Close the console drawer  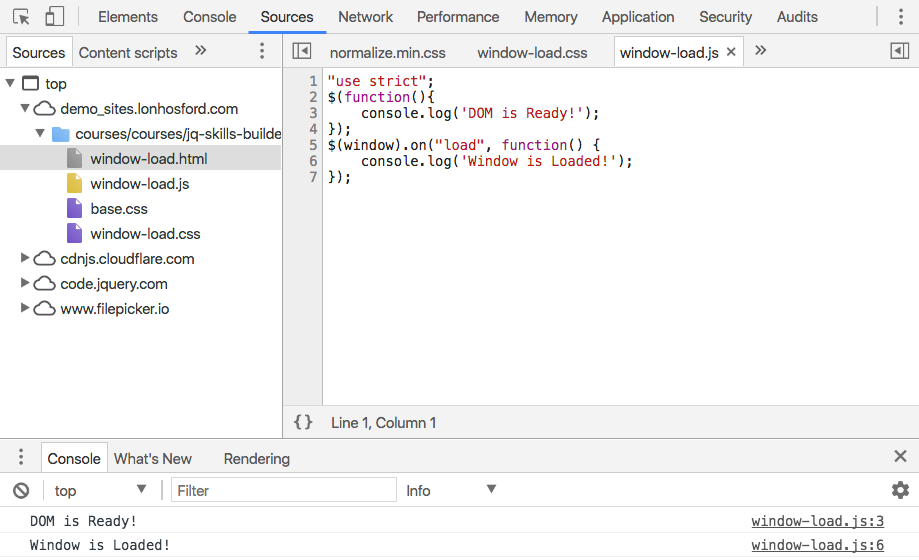tap(900, 456)
